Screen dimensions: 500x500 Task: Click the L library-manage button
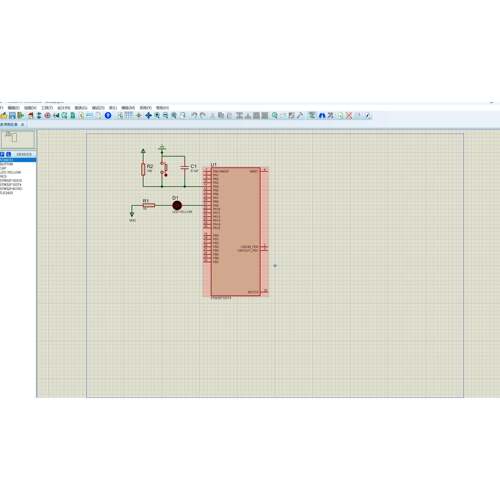[x=8, y=154]
